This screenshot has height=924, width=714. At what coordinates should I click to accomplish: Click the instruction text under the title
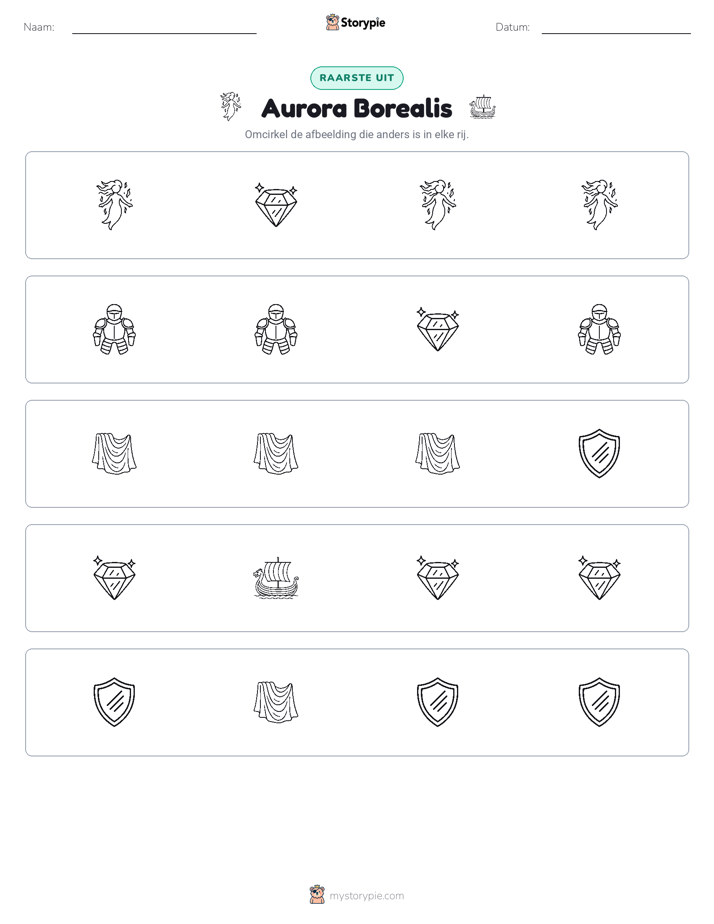tap(356, 134)
